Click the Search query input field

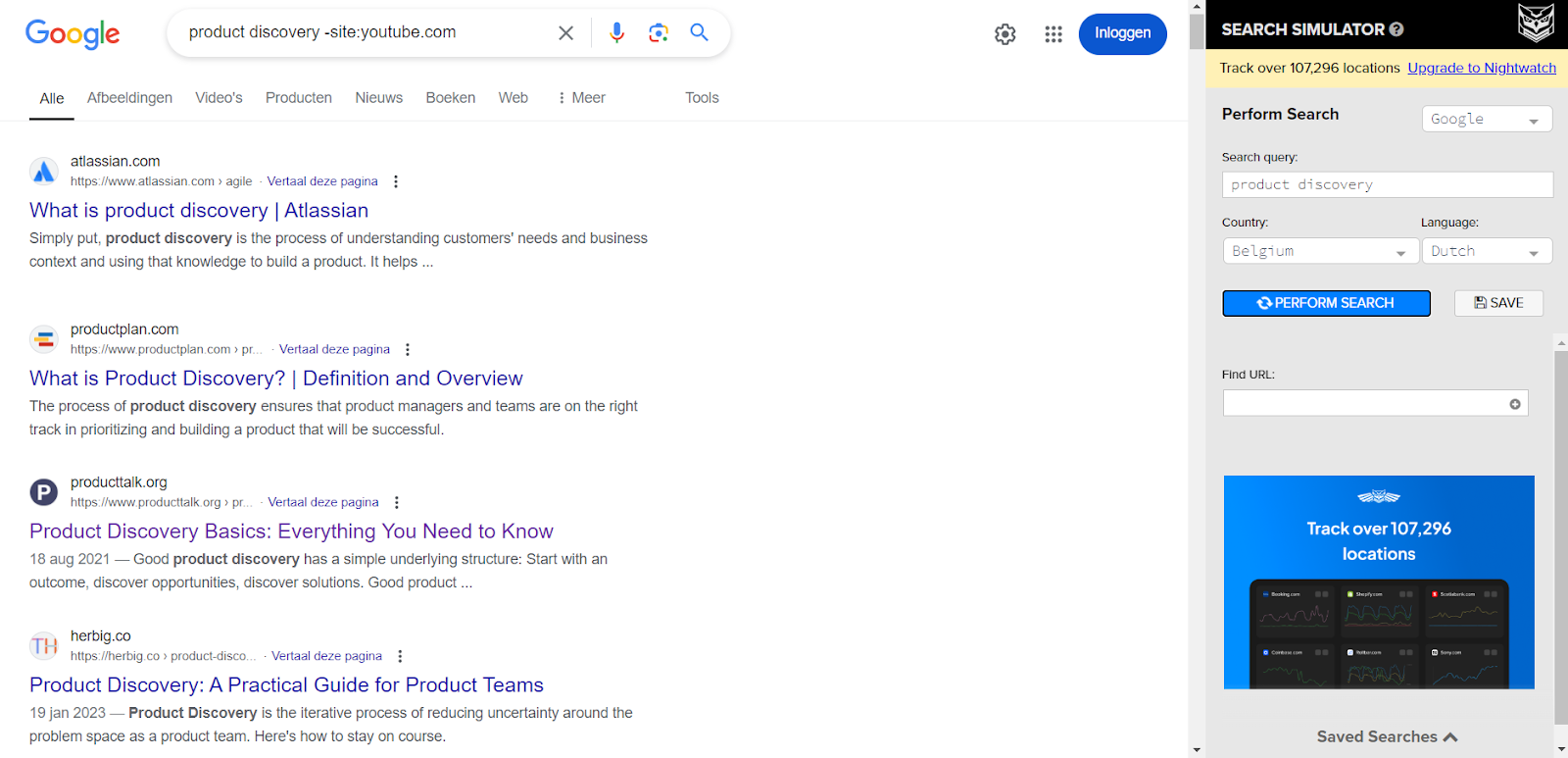click(x=1387, y=184)
